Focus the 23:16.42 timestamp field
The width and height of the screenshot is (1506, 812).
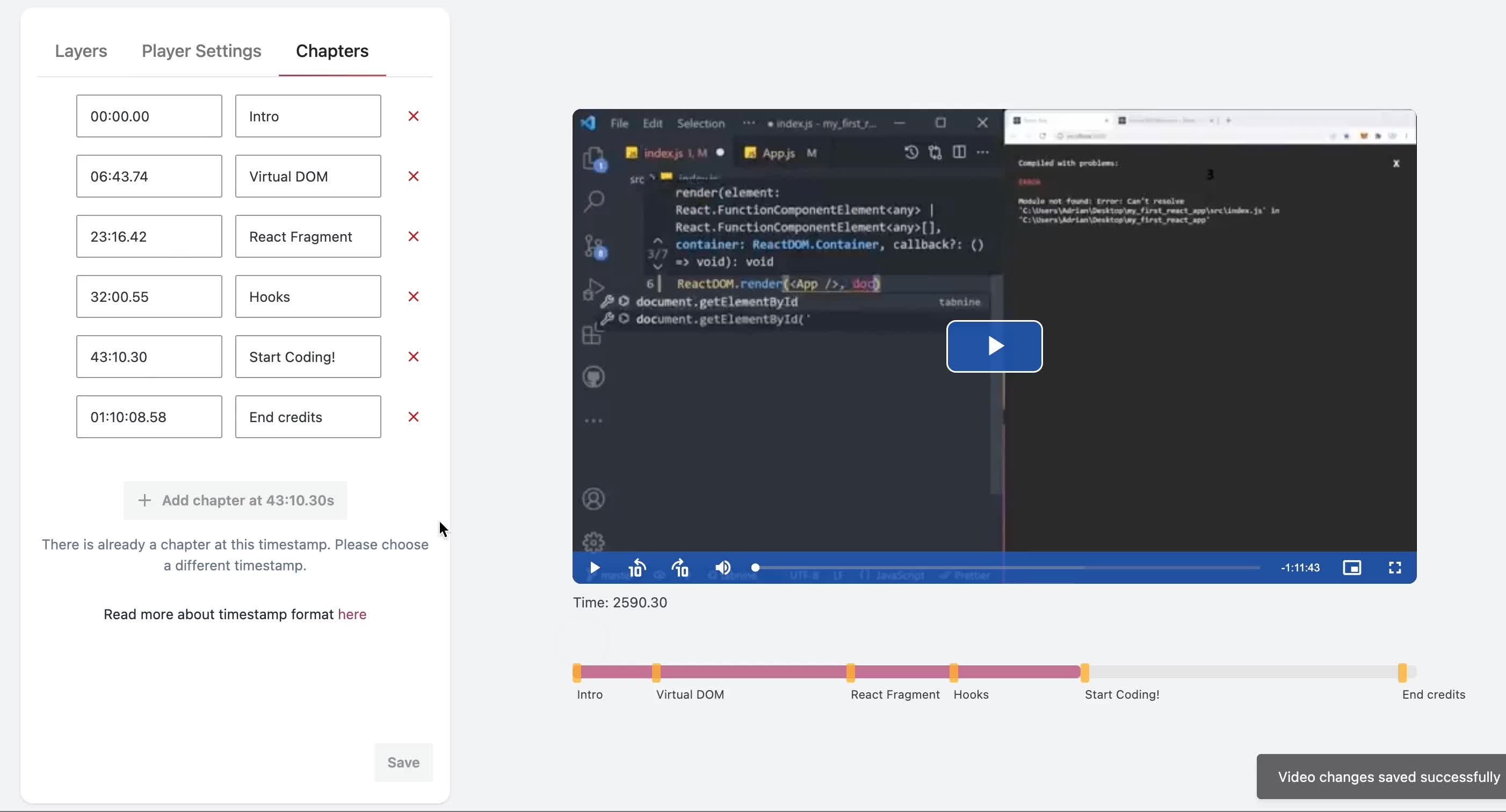tap(149, 236)
